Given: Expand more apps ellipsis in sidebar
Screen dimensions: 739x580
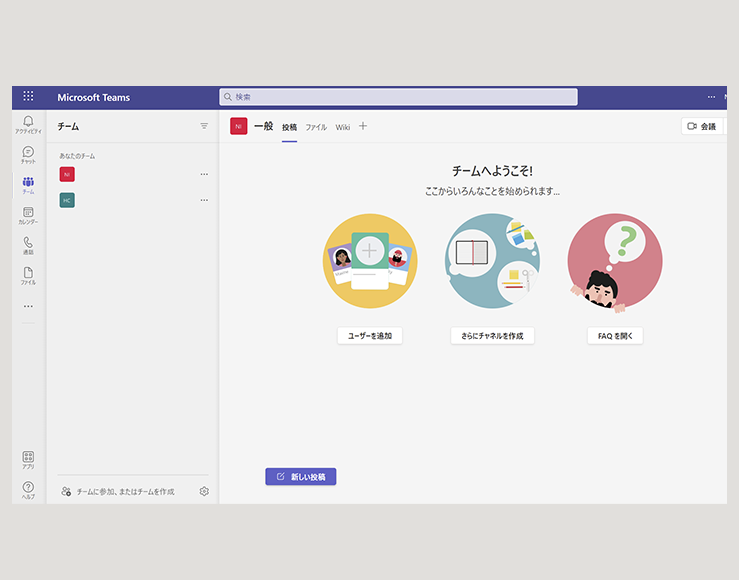Looking at the screenshot, I should point(28,306).
